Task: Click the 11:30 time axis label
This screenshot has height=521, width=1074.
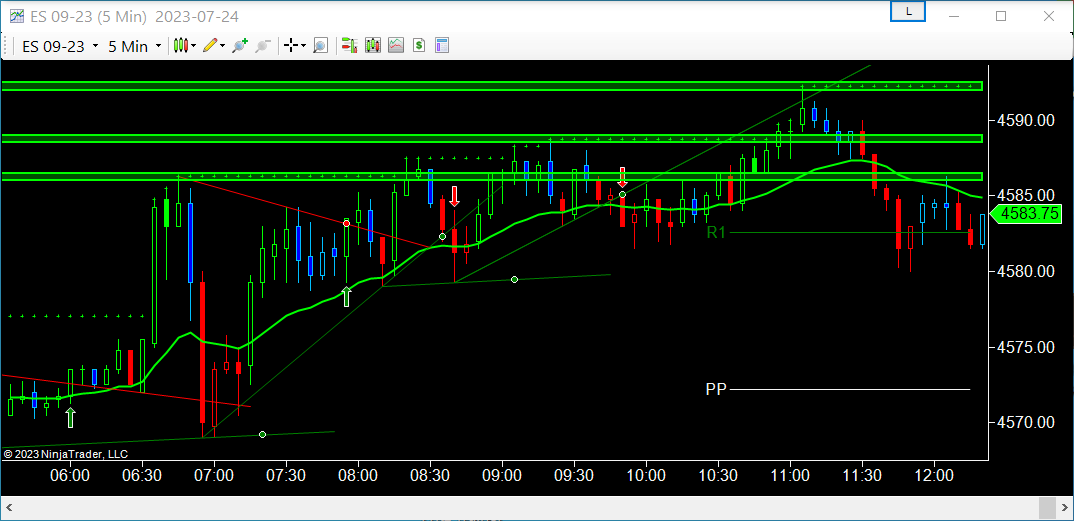Action: 862,475
